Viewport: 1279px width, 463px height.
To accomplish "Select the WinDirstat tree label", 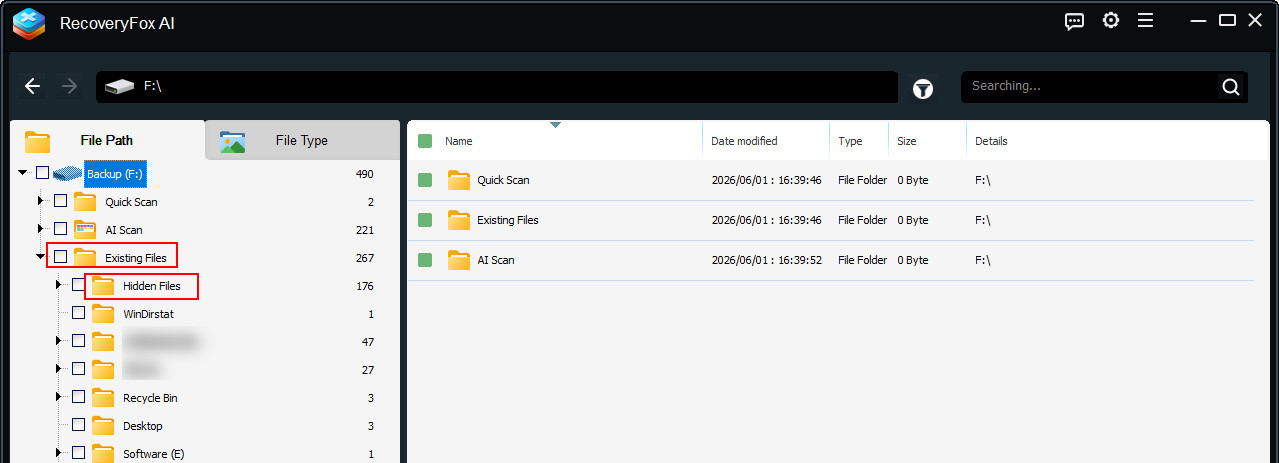I will coord(149,314).
